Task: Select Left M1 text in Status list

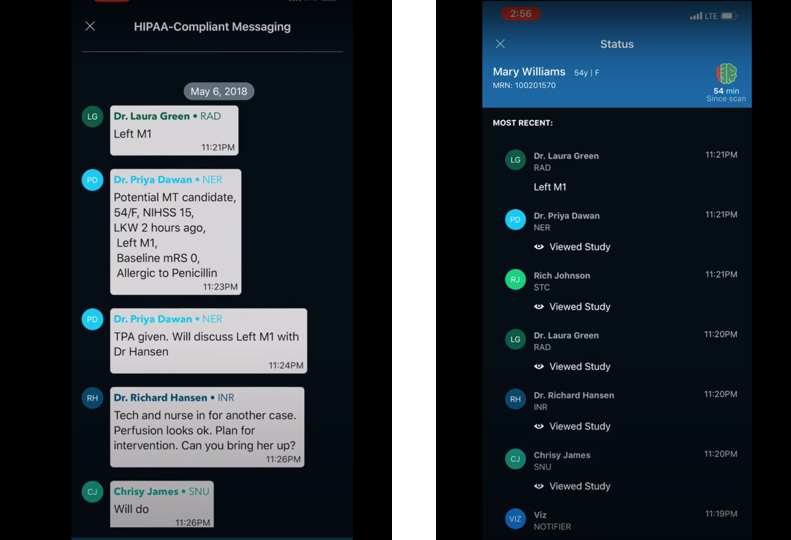Action: pos(550,187)
